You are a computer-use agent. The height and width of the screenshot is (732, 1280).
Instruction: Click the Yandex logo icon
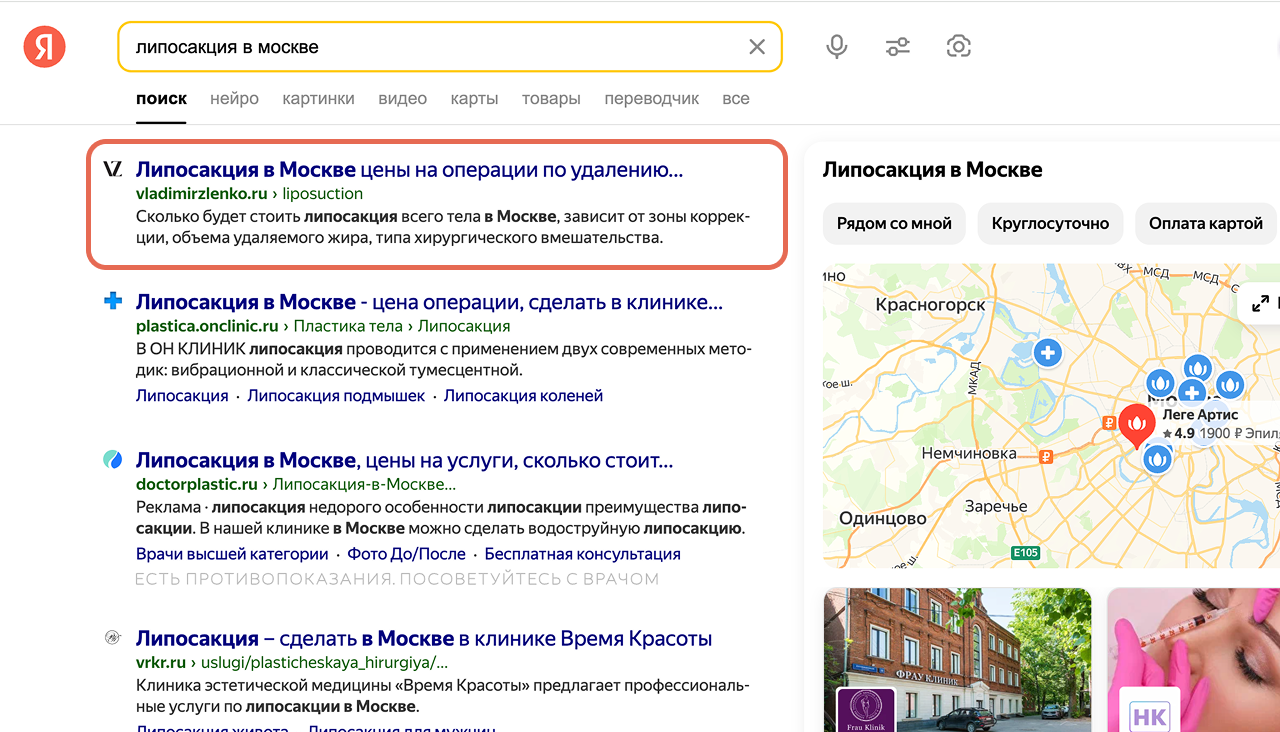tap(44, 47)
